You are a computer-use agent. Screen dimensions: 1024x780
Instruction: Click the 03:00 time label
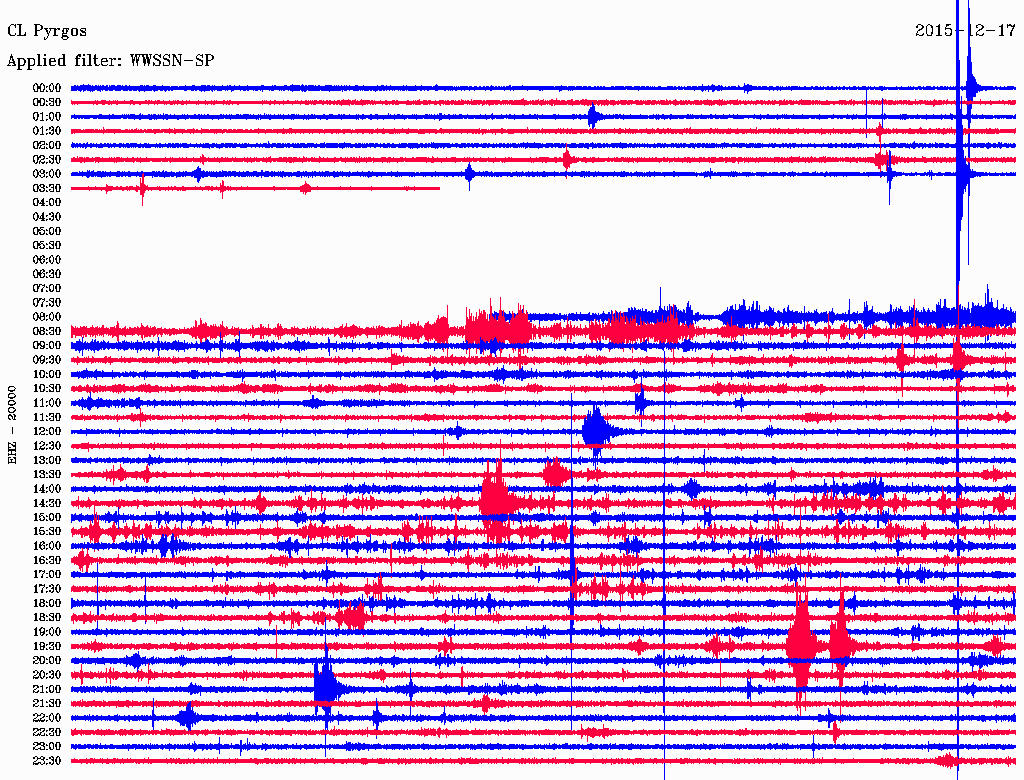[47, 174]
